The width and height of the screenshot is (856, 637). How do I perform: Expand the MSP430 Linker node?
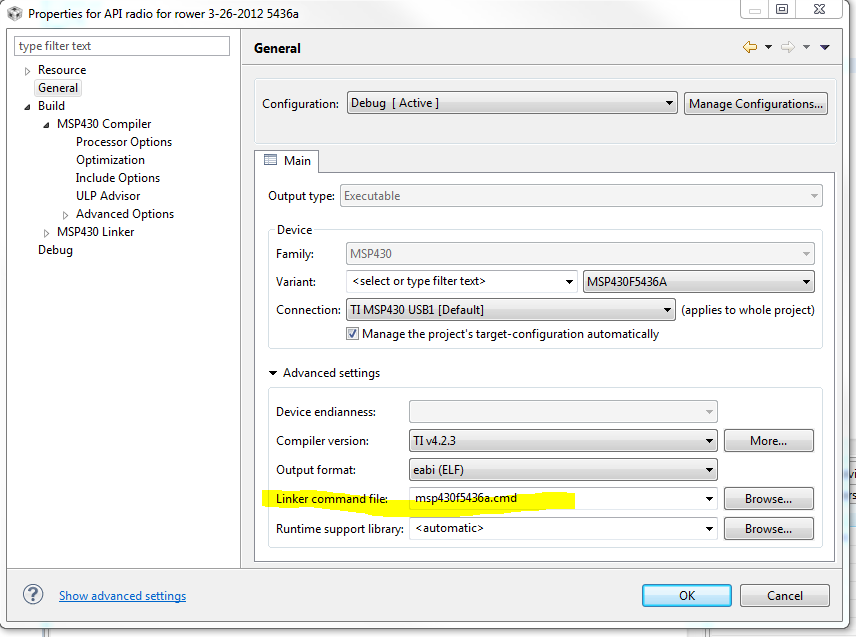46,233
